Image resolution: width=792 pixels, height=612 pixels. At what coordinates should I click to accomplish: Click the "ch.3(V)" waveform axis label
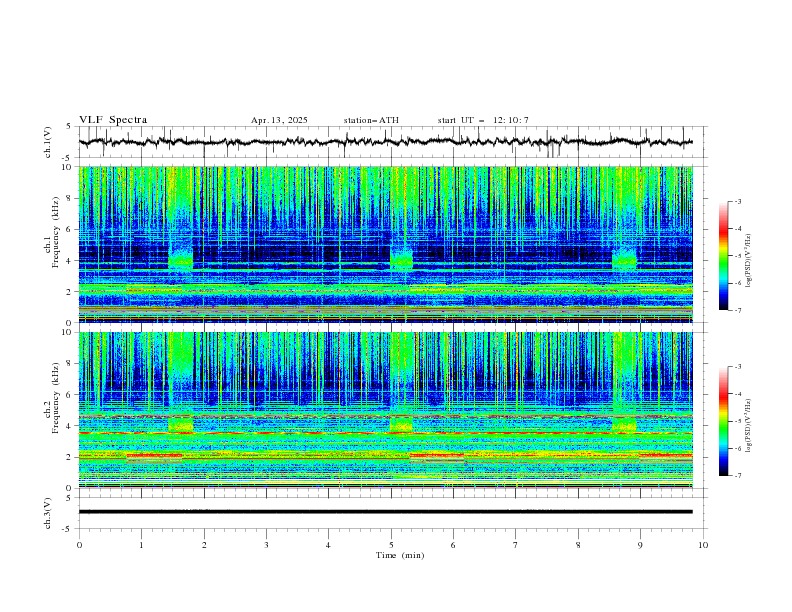click(x=48, y=513)
